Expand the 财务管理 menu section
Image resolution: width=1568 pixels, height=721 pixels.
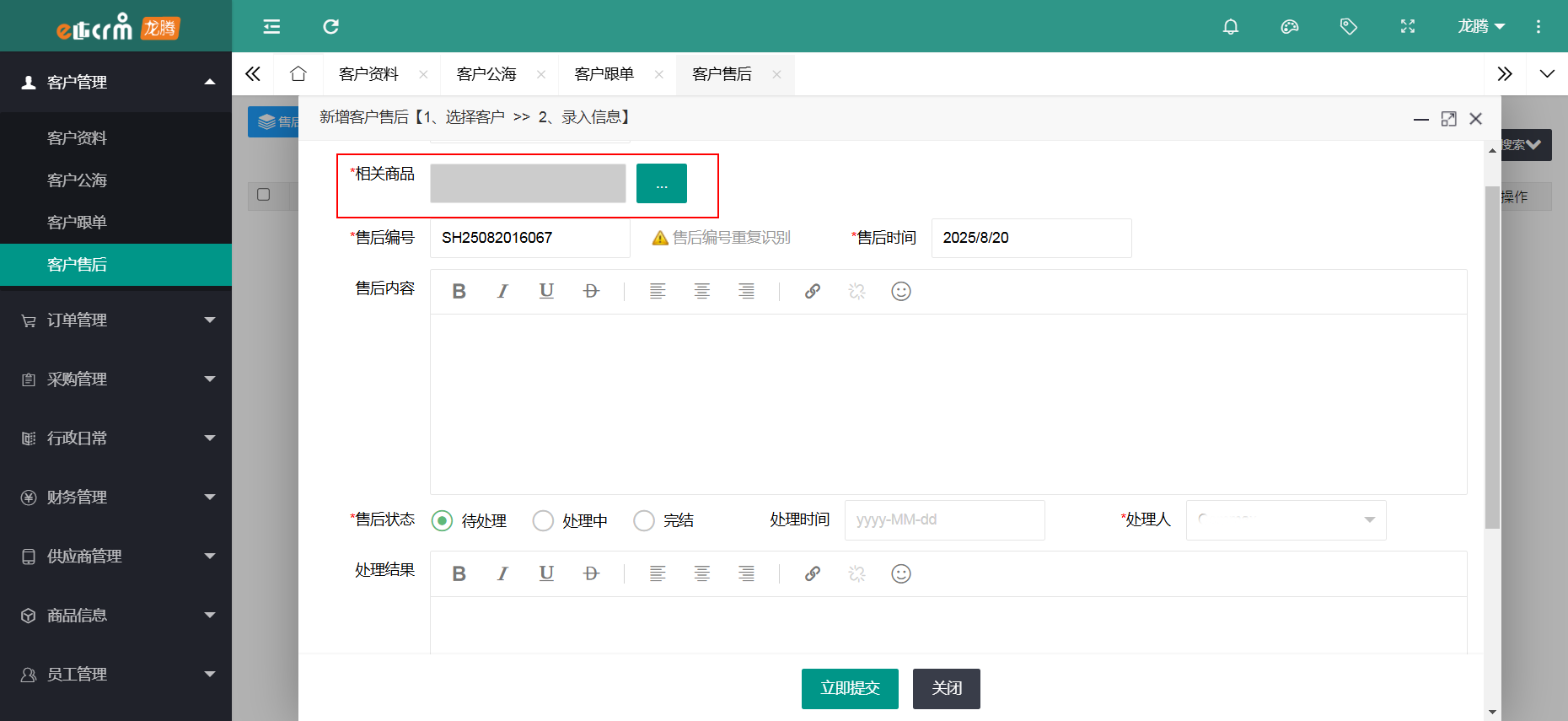tap(115, 498)
